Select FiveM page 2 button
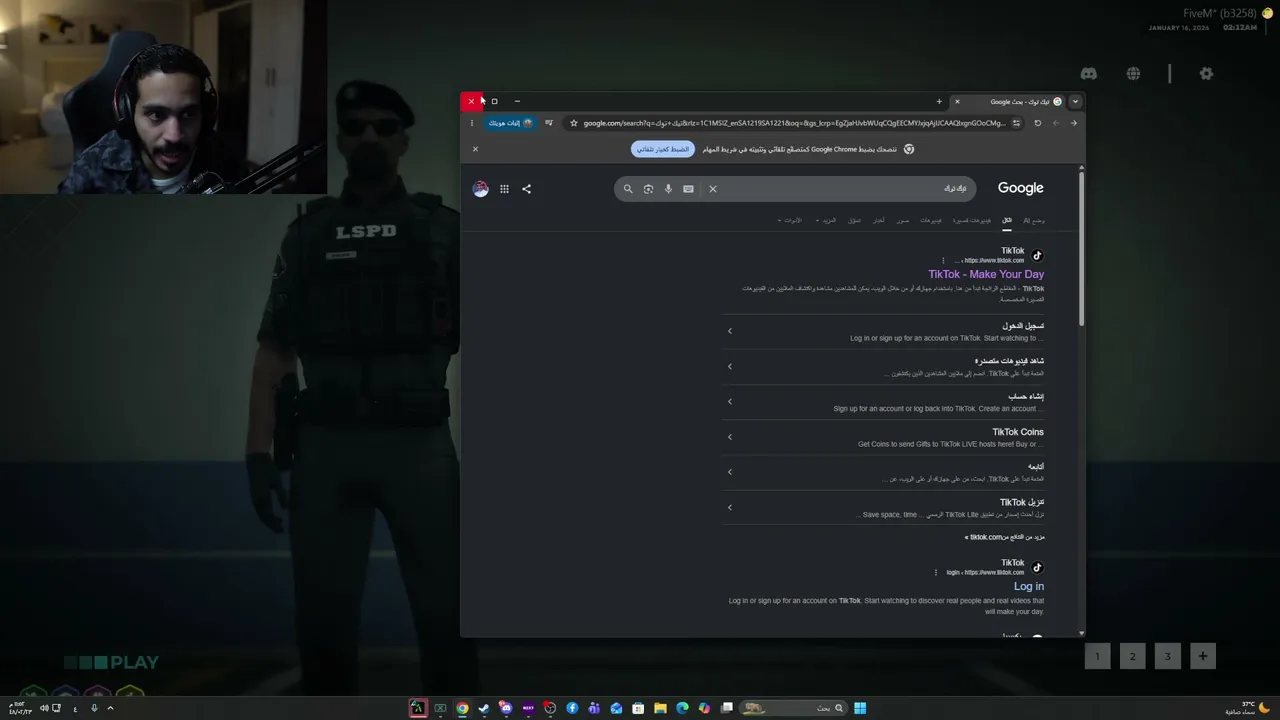 coord(1132,656)
